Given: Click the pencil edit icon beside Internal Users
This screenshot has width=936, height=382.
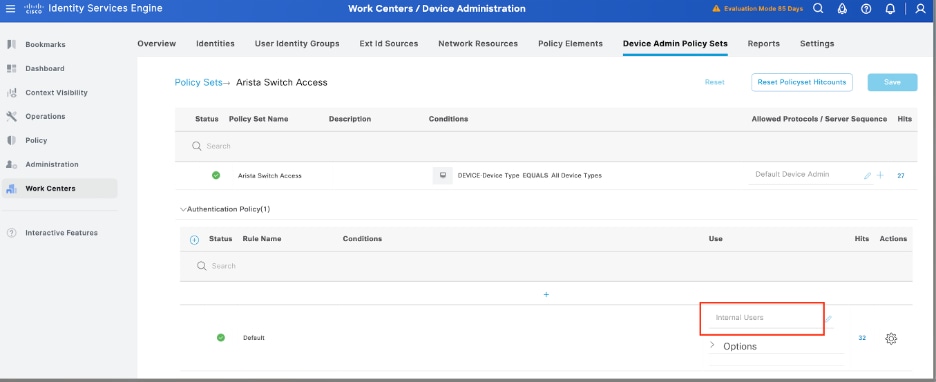Looking at the screenshot, I should coord(829,319).
